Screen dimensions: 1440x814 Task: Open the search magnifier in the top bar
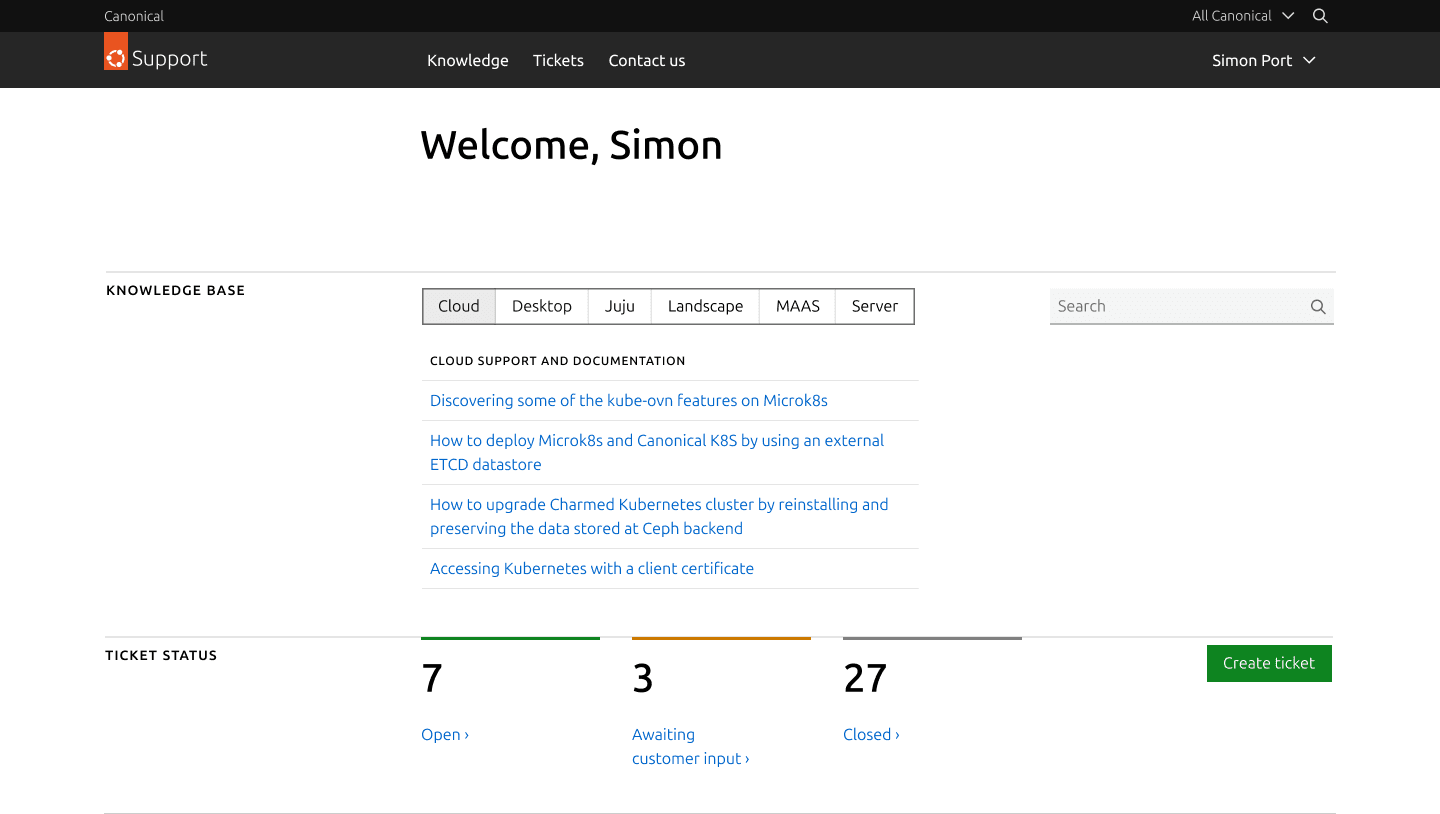[x=1320, y=16]
